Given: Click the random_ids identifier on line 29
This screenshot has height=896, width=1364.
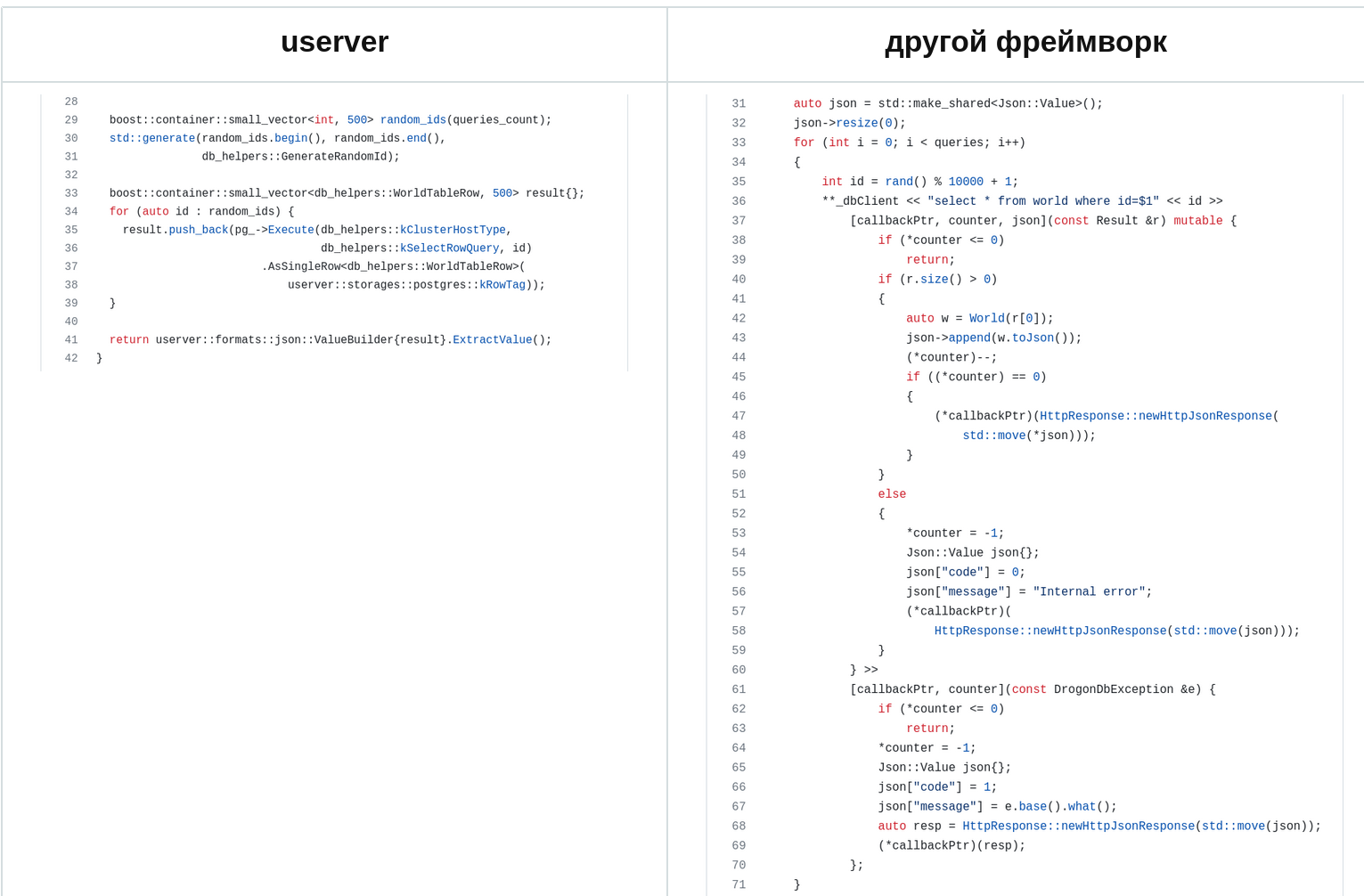Looking at the screenshot, I should pos(412,119).
